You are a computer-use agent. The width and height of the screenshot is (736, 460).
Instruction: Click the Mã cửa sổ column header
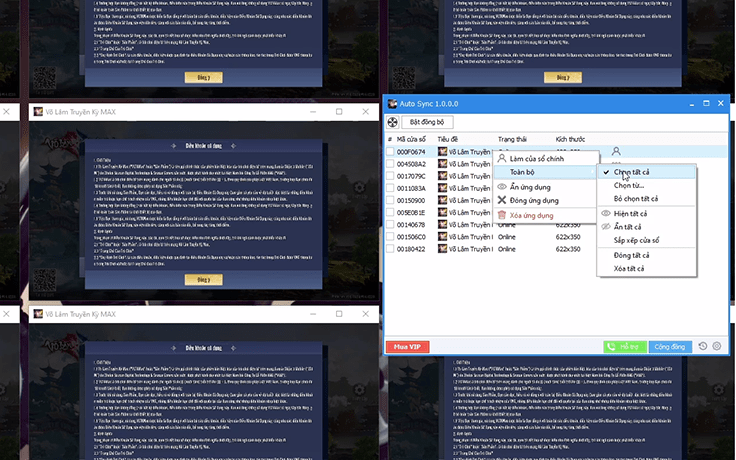(411, 139)
